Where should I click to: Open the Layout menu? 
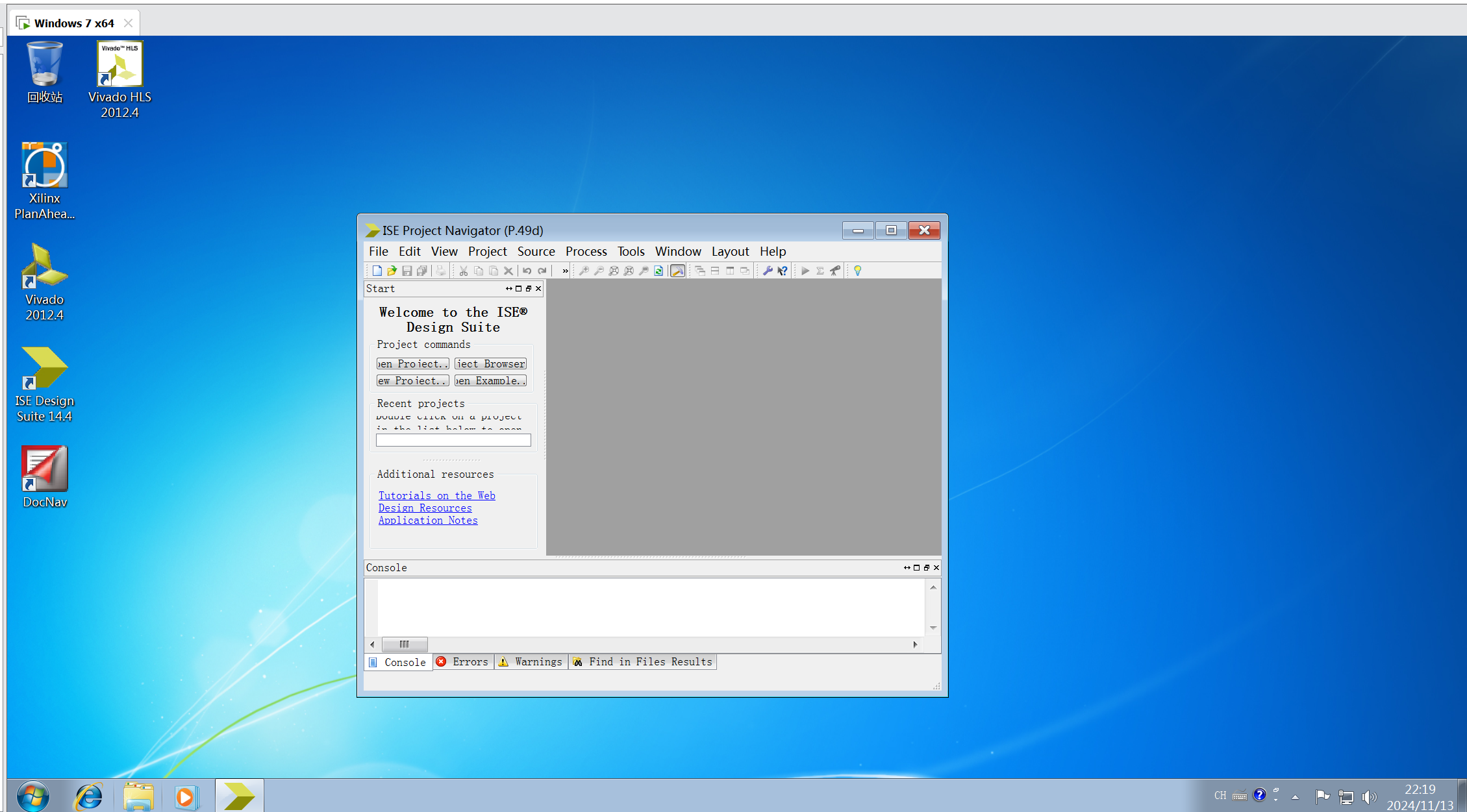(x=730, y=251)
